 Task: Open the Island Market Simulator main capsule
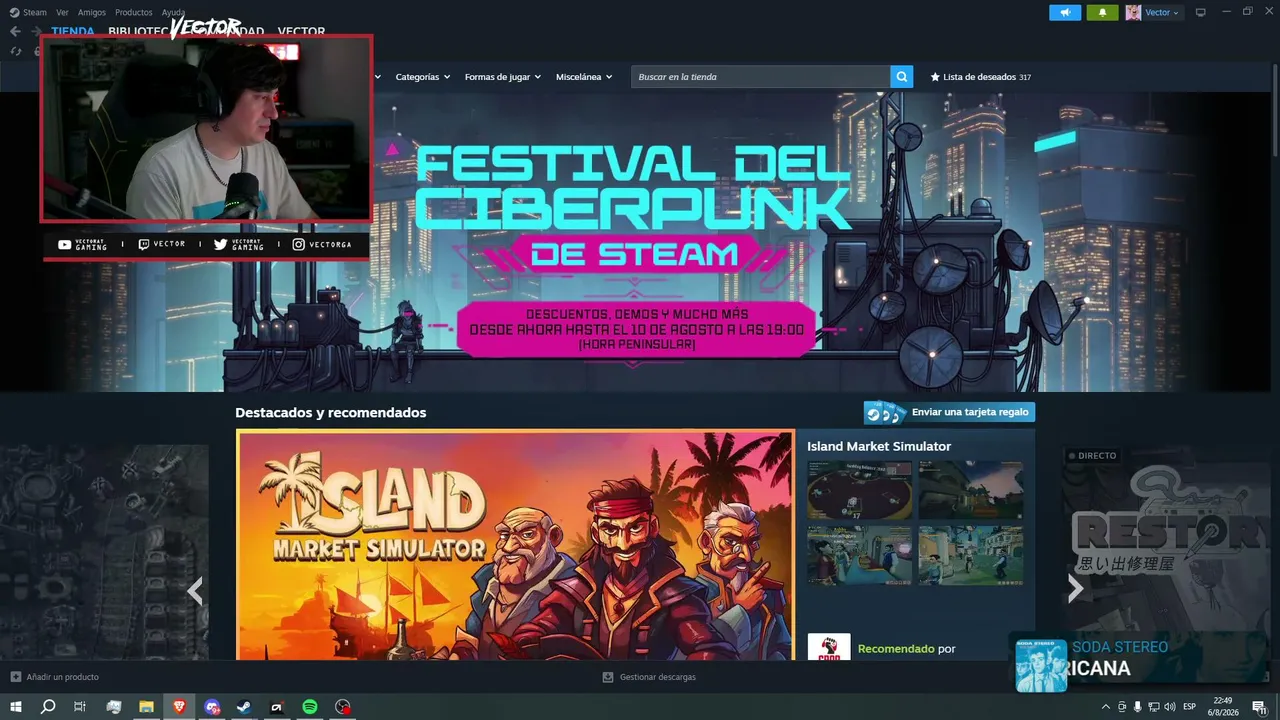click(515, 545)
